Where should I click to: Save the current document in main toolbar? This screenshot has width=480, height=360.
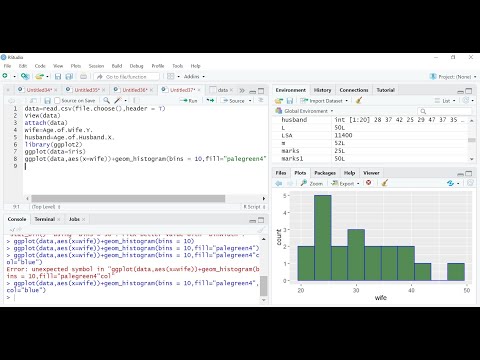[x=58, y=76]
